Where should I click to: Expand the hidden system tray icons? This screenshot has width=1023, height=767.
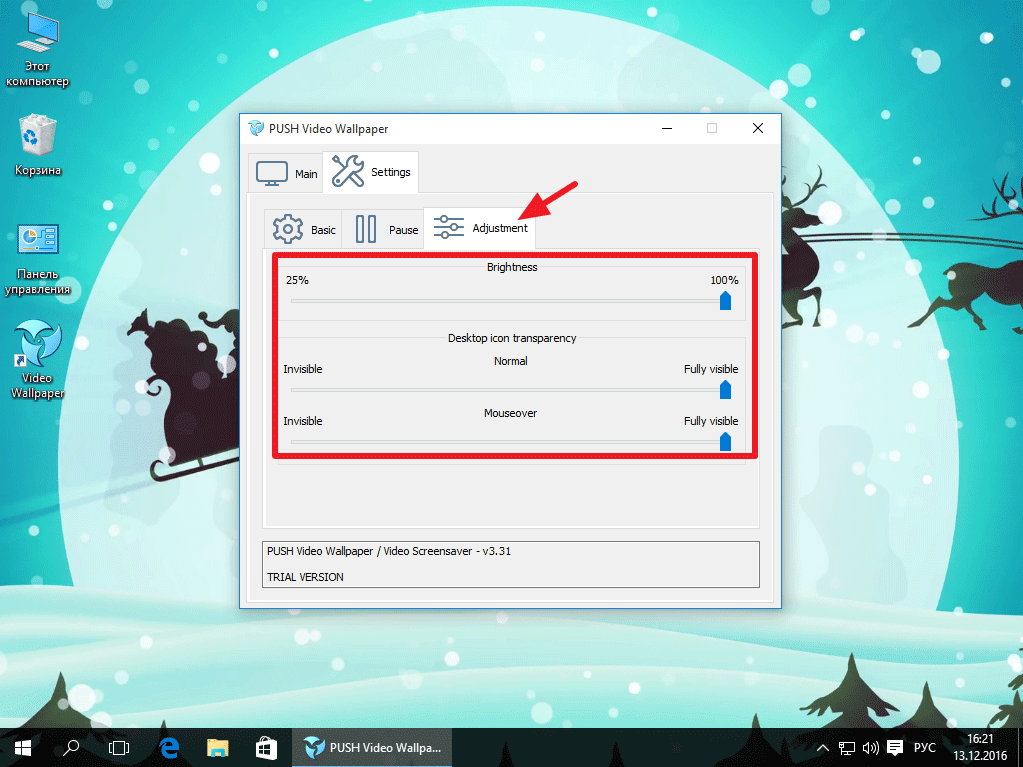(822, 747)
